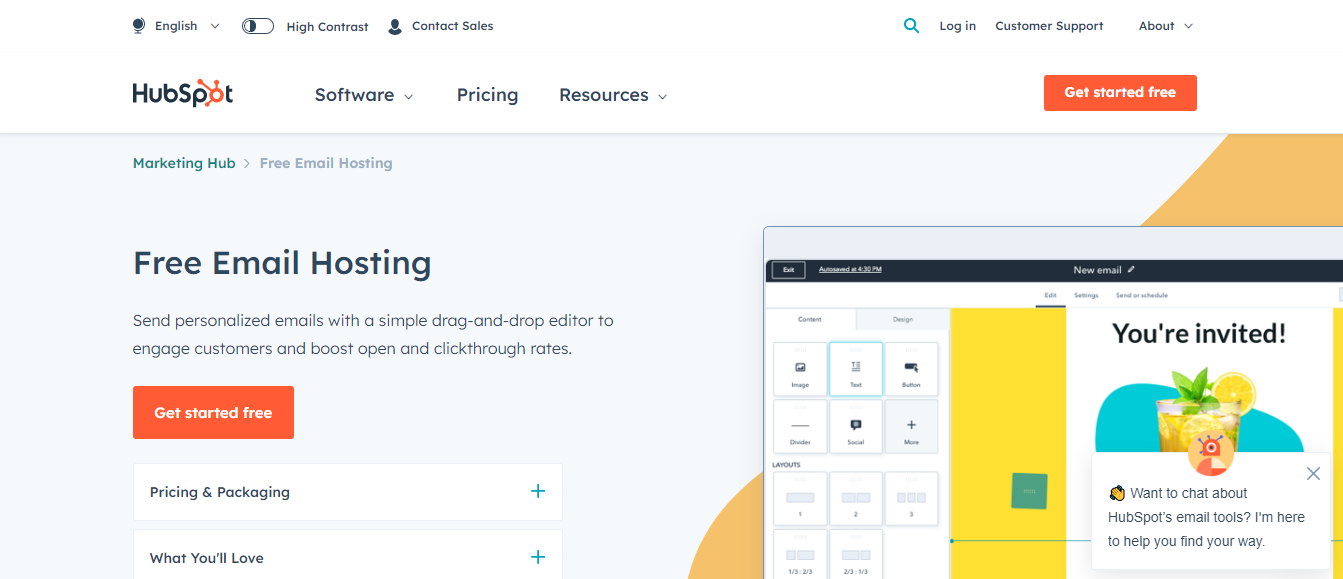Choose the 1/3 : 2/3 layout thumbnail

[800, 555]
